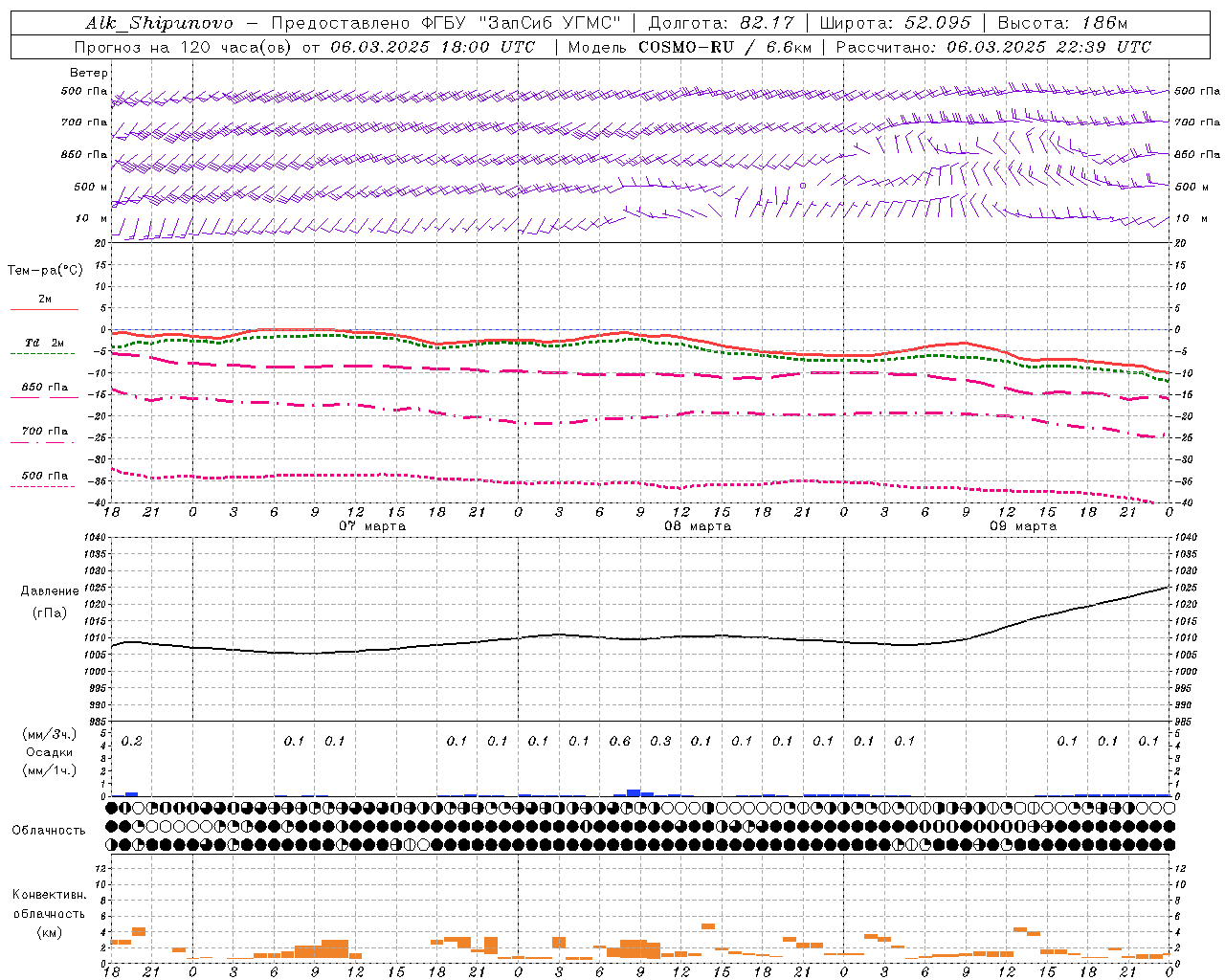Click the 'Широта: 52.095' header value

pos(895,23)
